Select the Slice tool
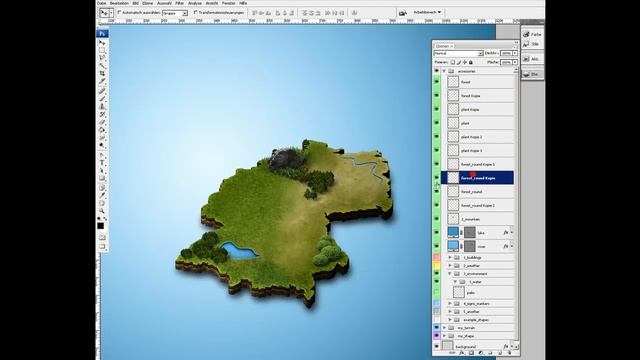This screenshot has width=640, height=360. click(102, 81)
